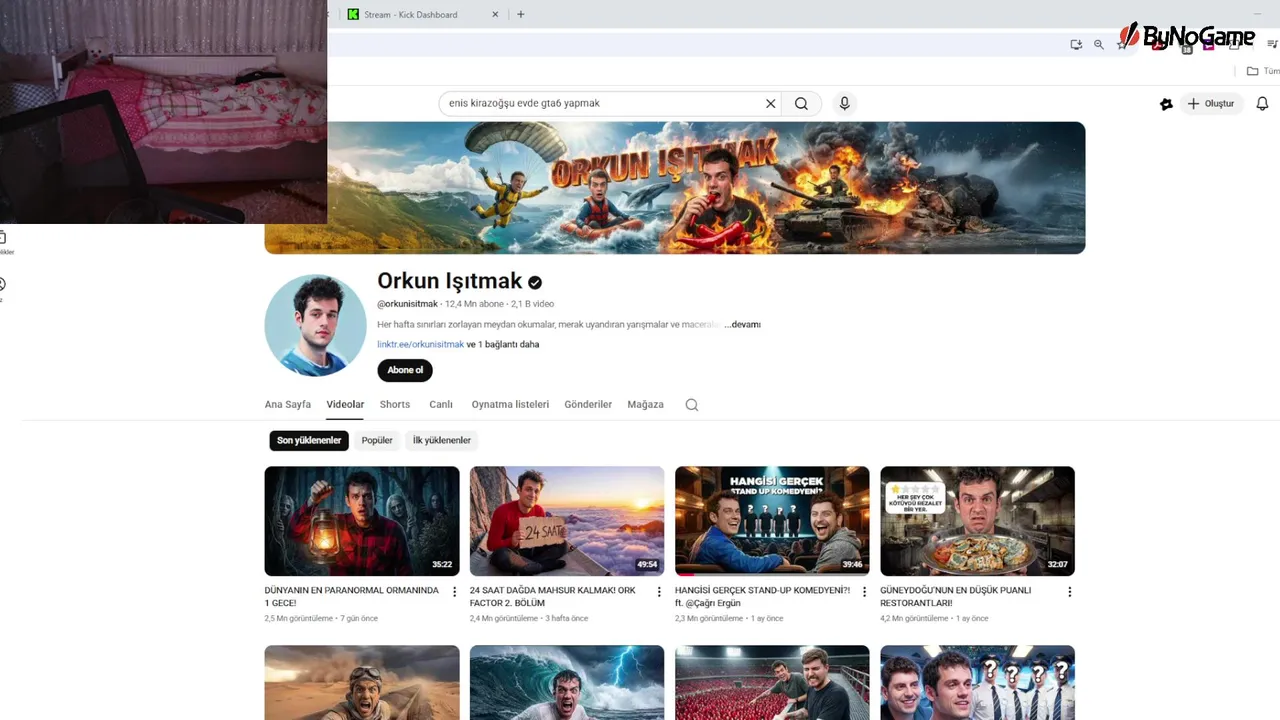This screenshot has height=720, width=1280.
Task: Open the red stadium crowd video thumbnail
Action: (772, 682)
